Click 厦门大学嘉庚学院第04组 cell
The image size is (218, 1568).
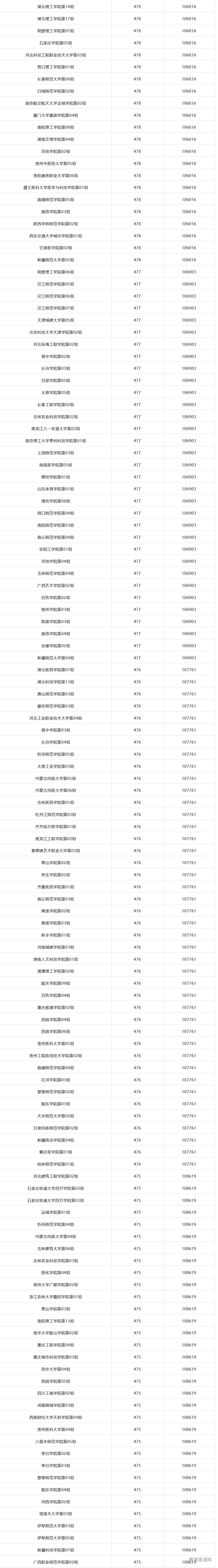[56, 115]
